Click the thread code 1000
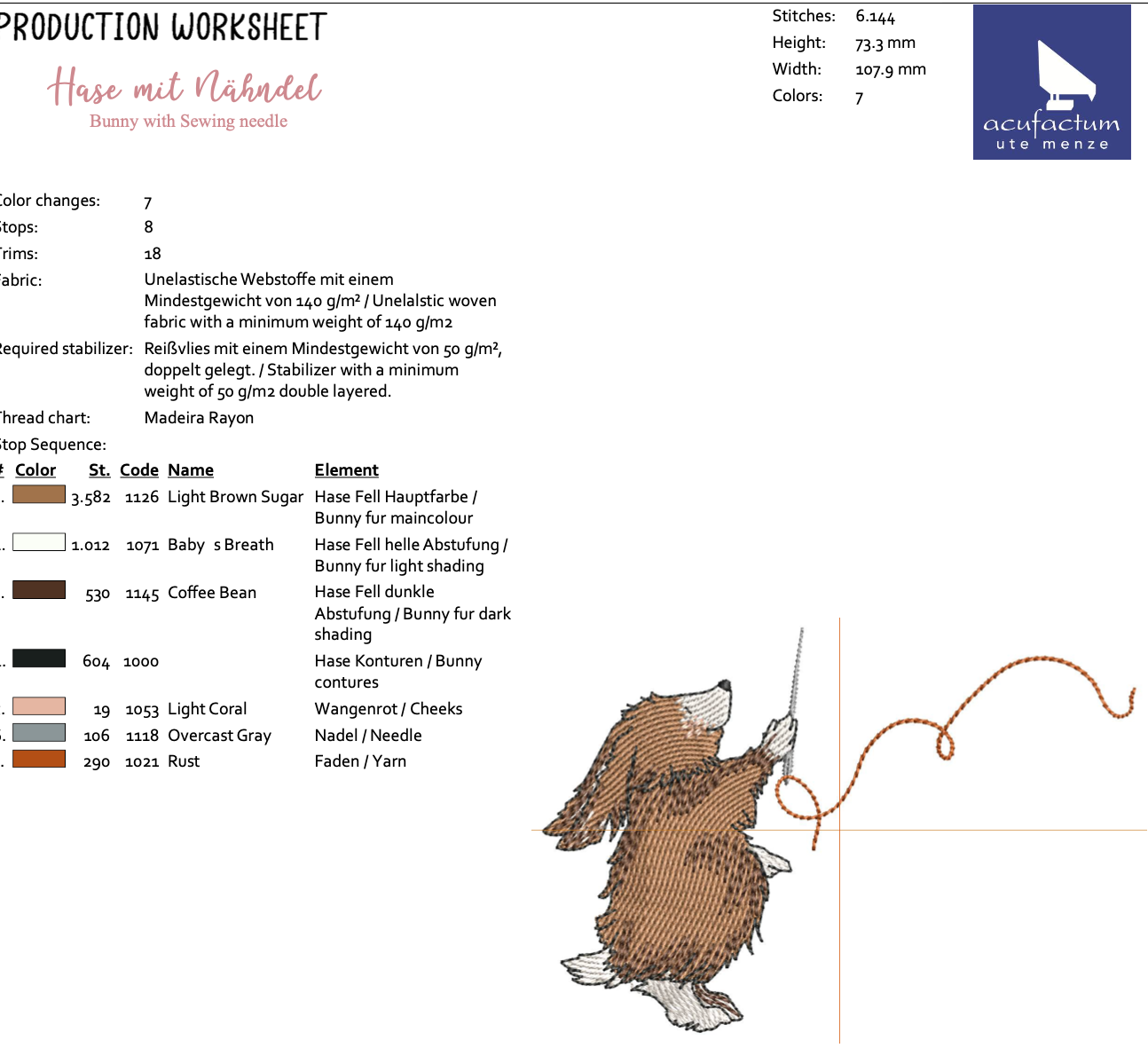 pyautogui.click(x=141, y=662)
